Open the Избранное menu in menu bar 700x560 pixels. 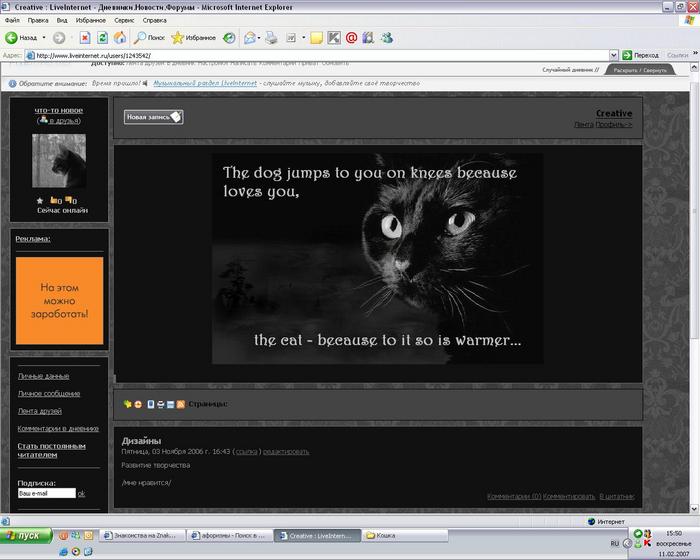coord(91,21)
